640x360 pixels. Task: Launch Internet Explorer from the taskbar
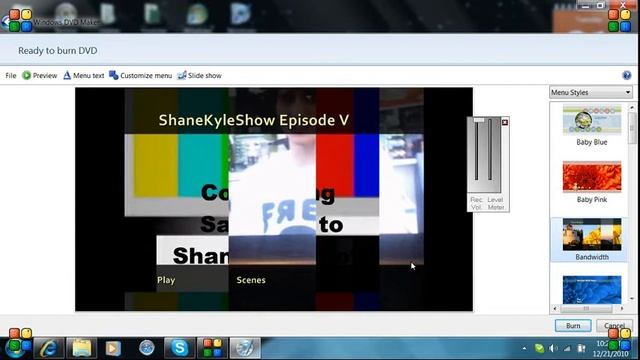48,348
